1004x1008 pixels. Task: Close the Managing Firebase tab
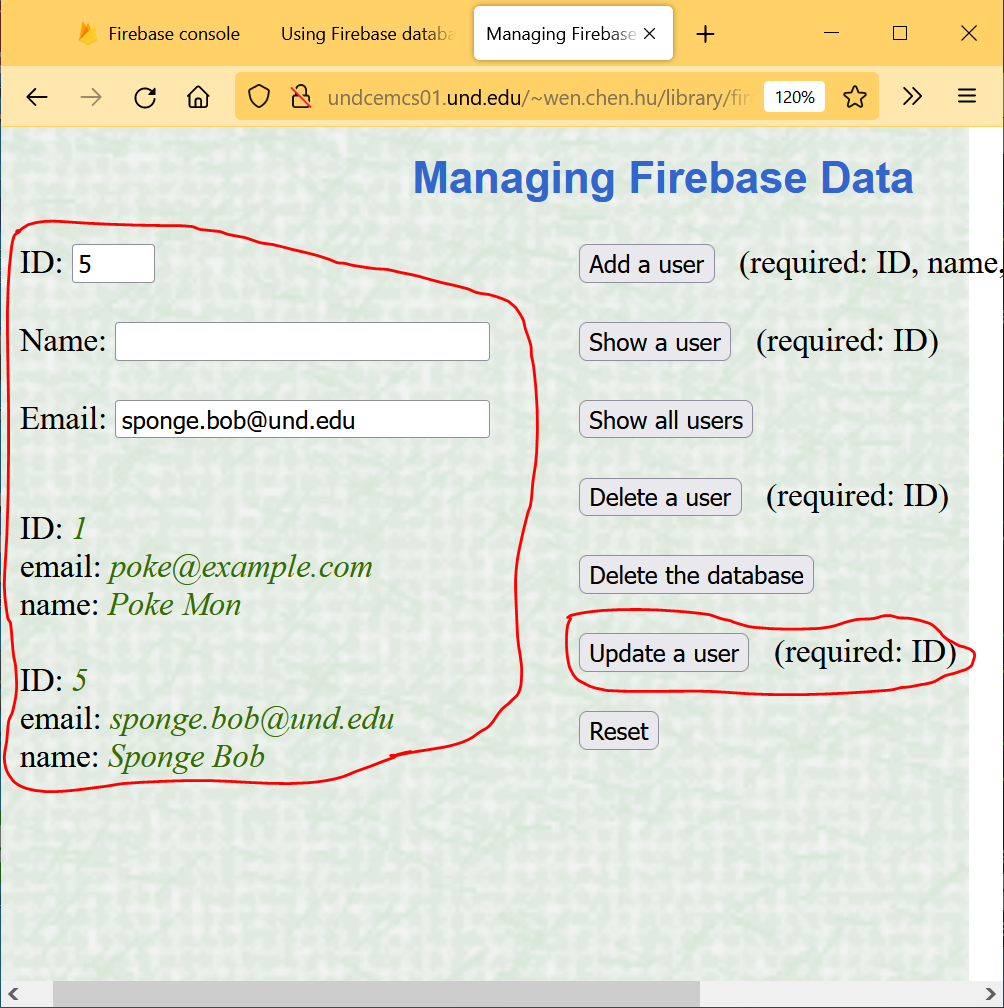[649, 34]
